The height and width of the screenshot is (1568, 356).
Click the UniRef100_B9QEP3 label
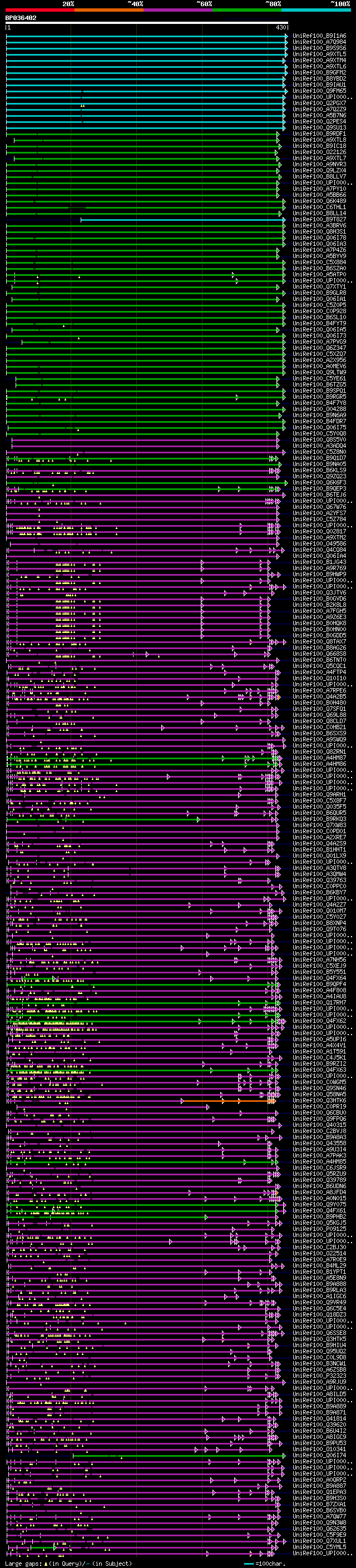click(319, 489)
